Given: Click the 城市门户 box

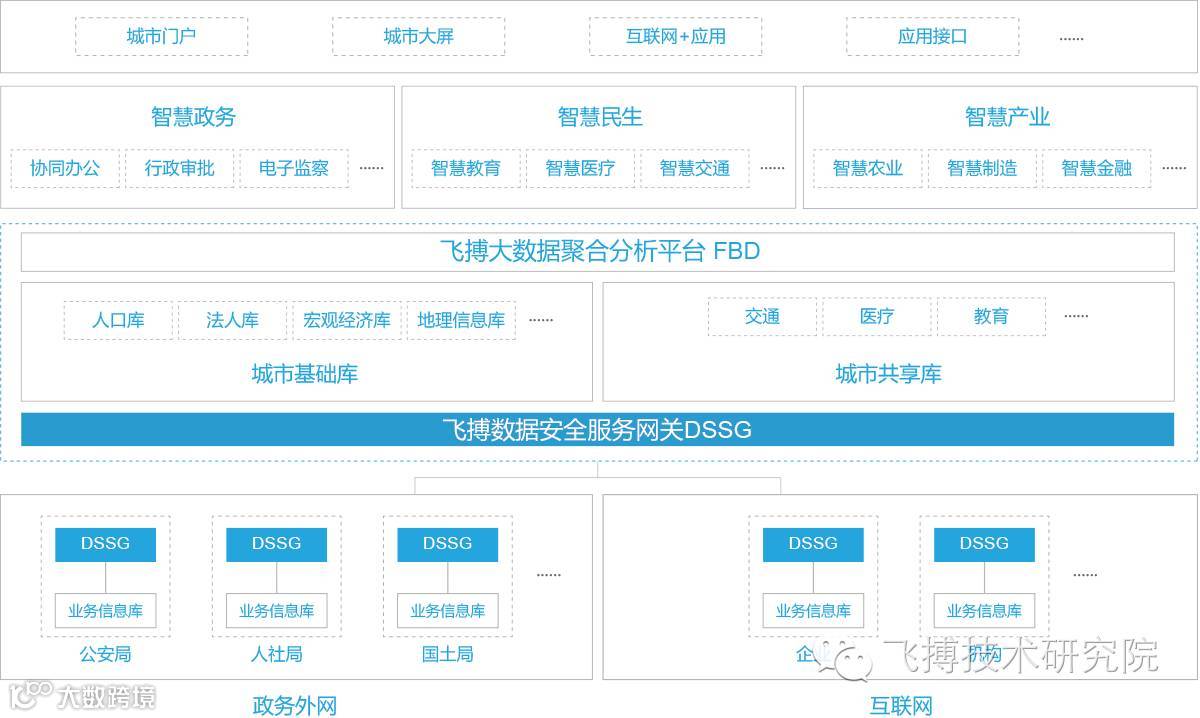Looking at the screenshot, I should pyautogui.click(x=161, y=36).
